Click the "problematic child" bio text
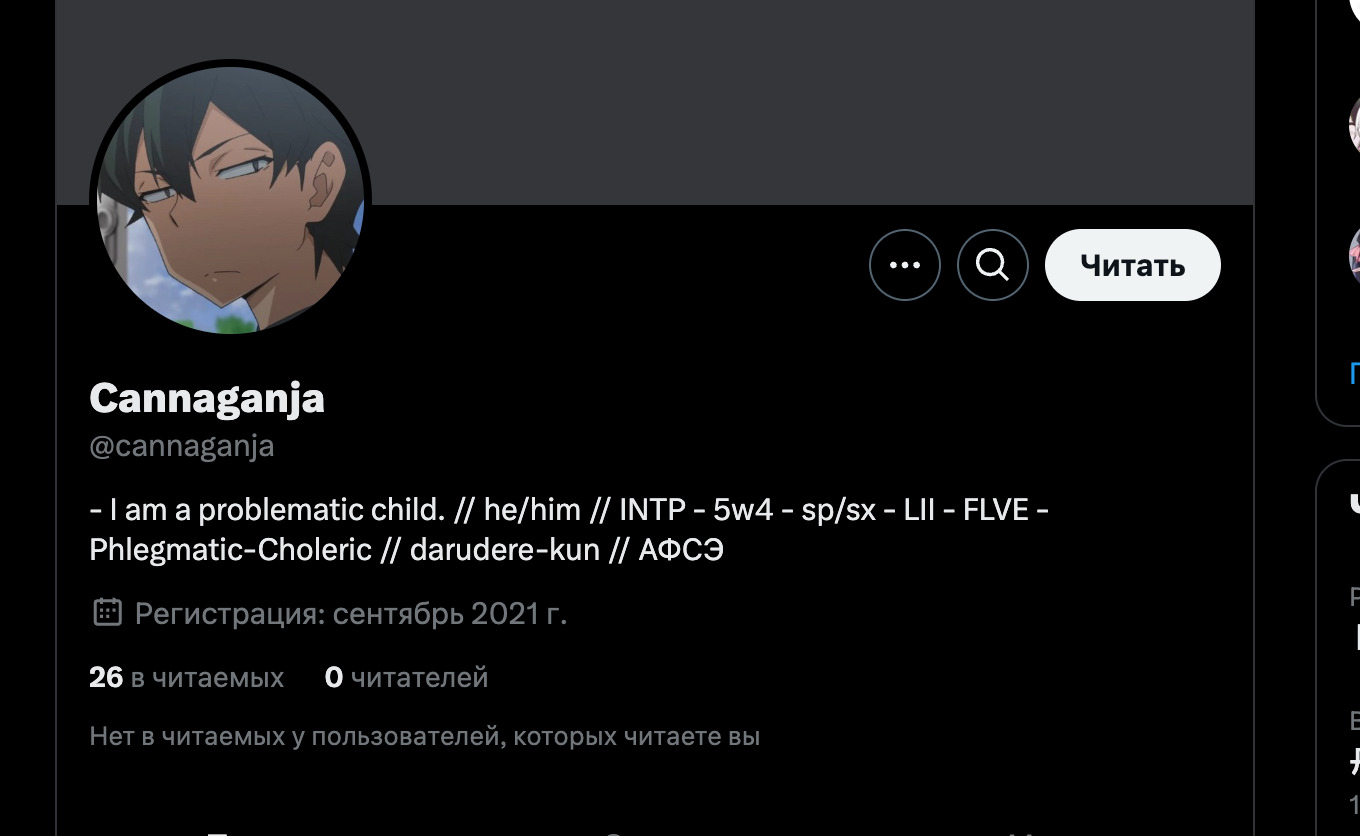Viewport: 1360px width, 836px height. 320,510
